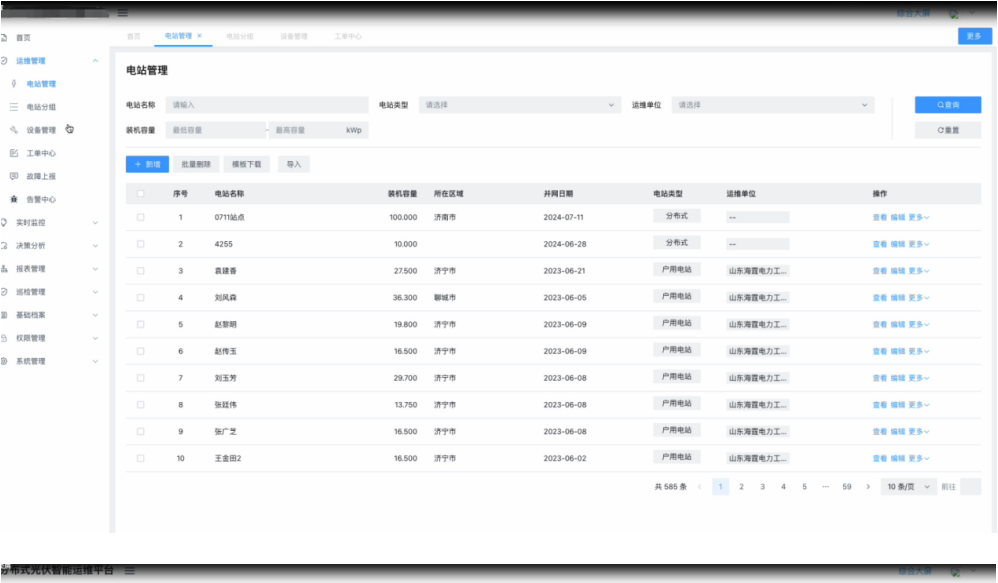Close the 电站管理 tab with its X

tap(199, 36)
